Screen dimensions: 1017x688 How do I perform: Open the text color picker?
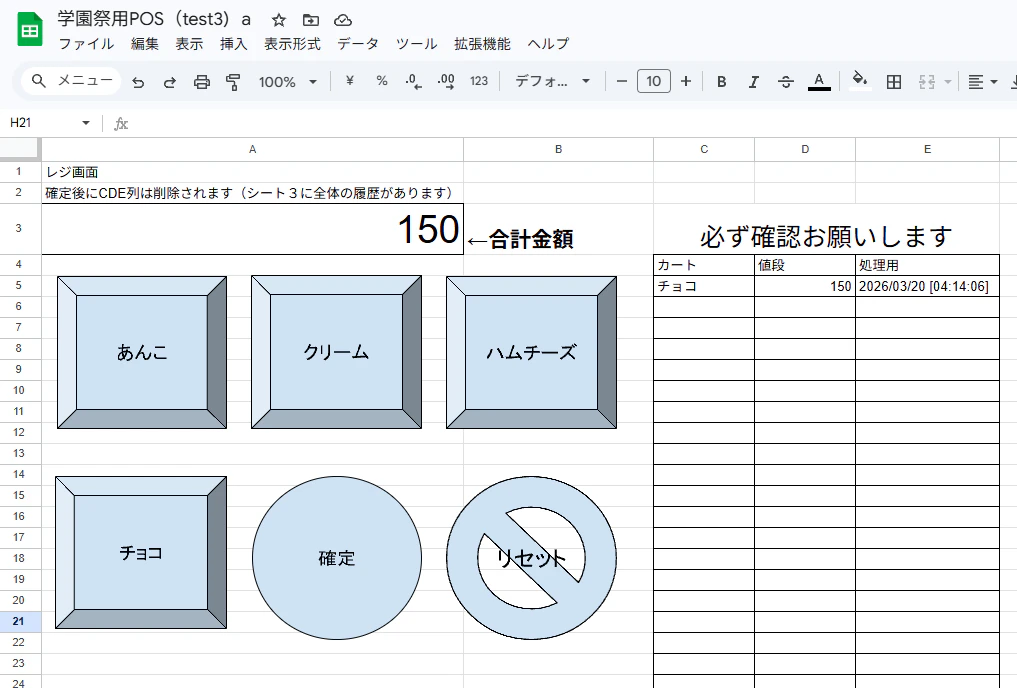click(819, 82)
